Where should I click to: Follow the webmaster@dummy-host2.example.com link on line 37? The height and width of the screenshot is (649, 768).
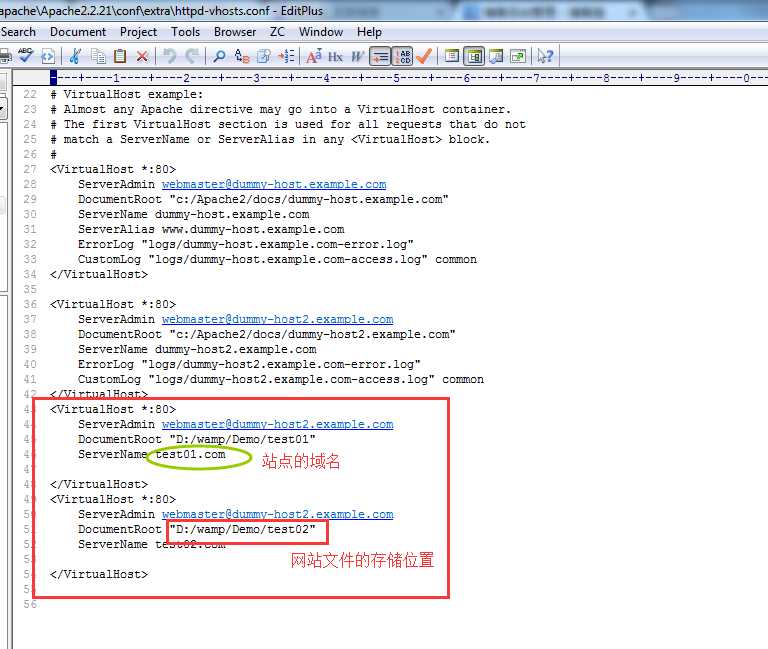coord(277,319)
